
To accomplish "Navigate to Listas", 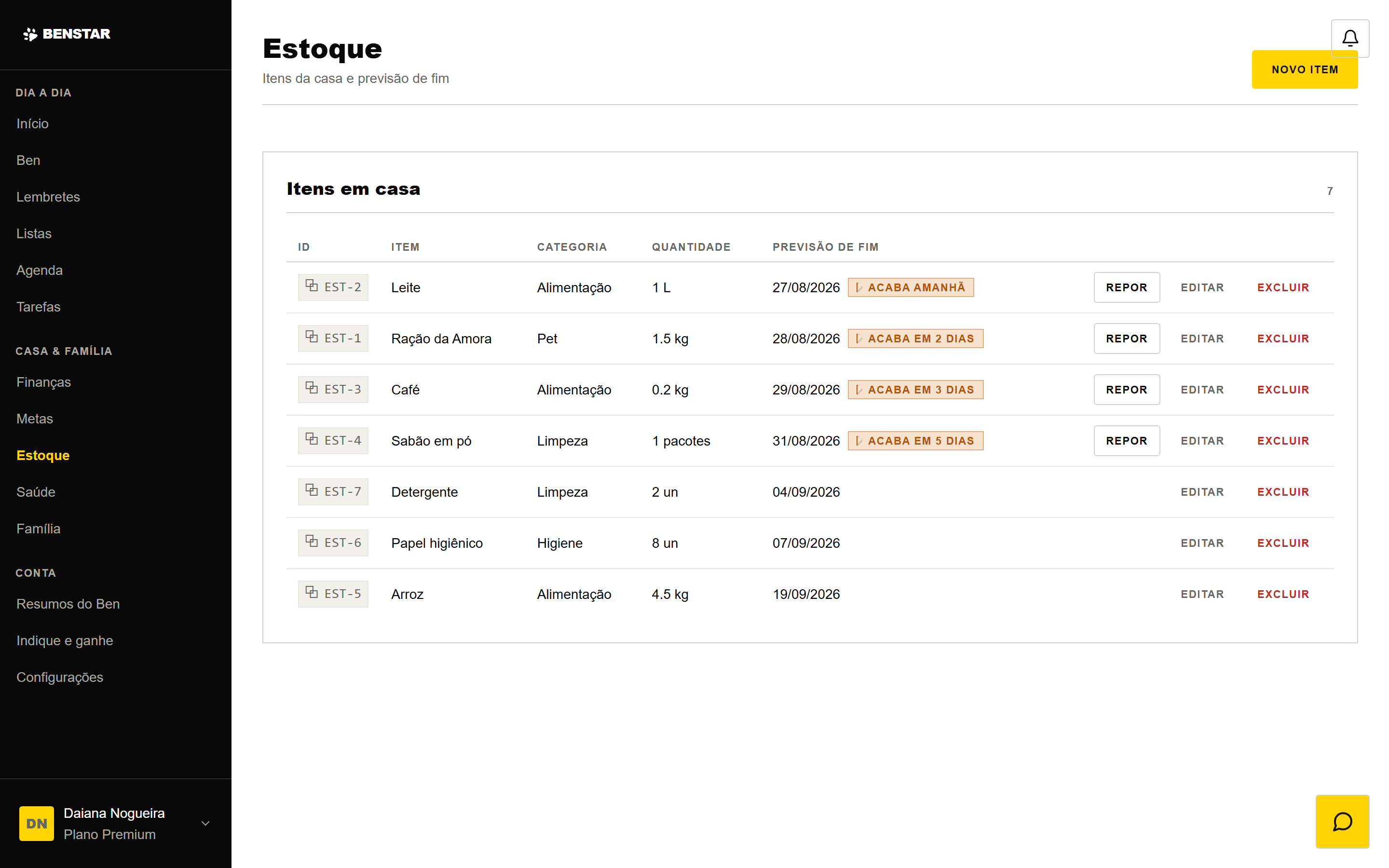I will click(34, 234).
